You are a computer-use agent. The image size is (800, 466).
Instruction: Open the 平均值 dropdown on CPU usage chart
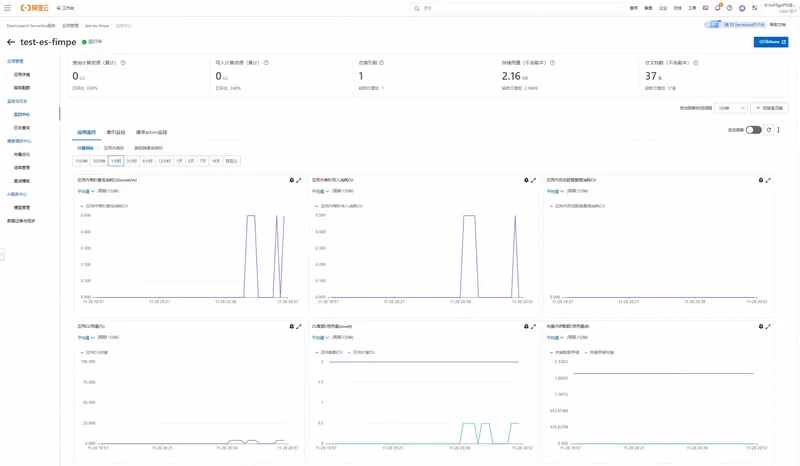[85, 337]
